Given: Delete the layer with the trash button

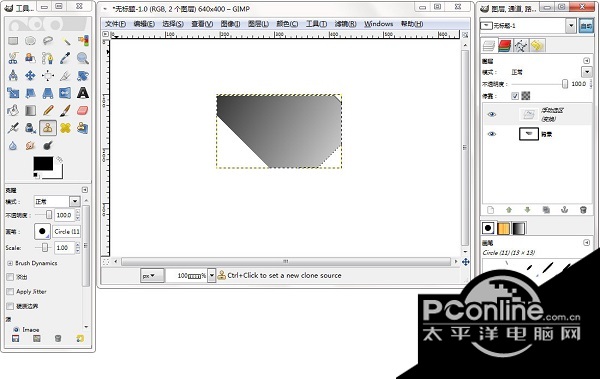Looking at the screenshot, I should pos(583,210).
